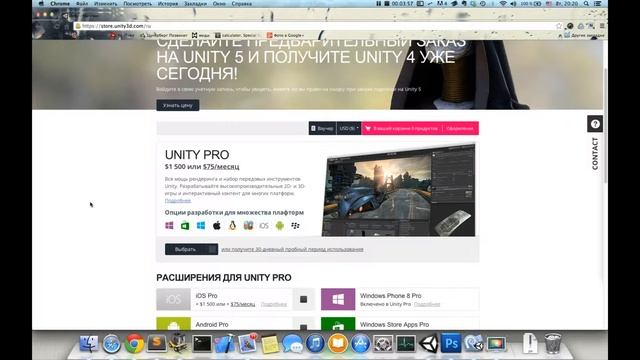Open the Trash in the Dock
Screen dimensions: 640x360
pyautogui.click(x=553, y=343)
